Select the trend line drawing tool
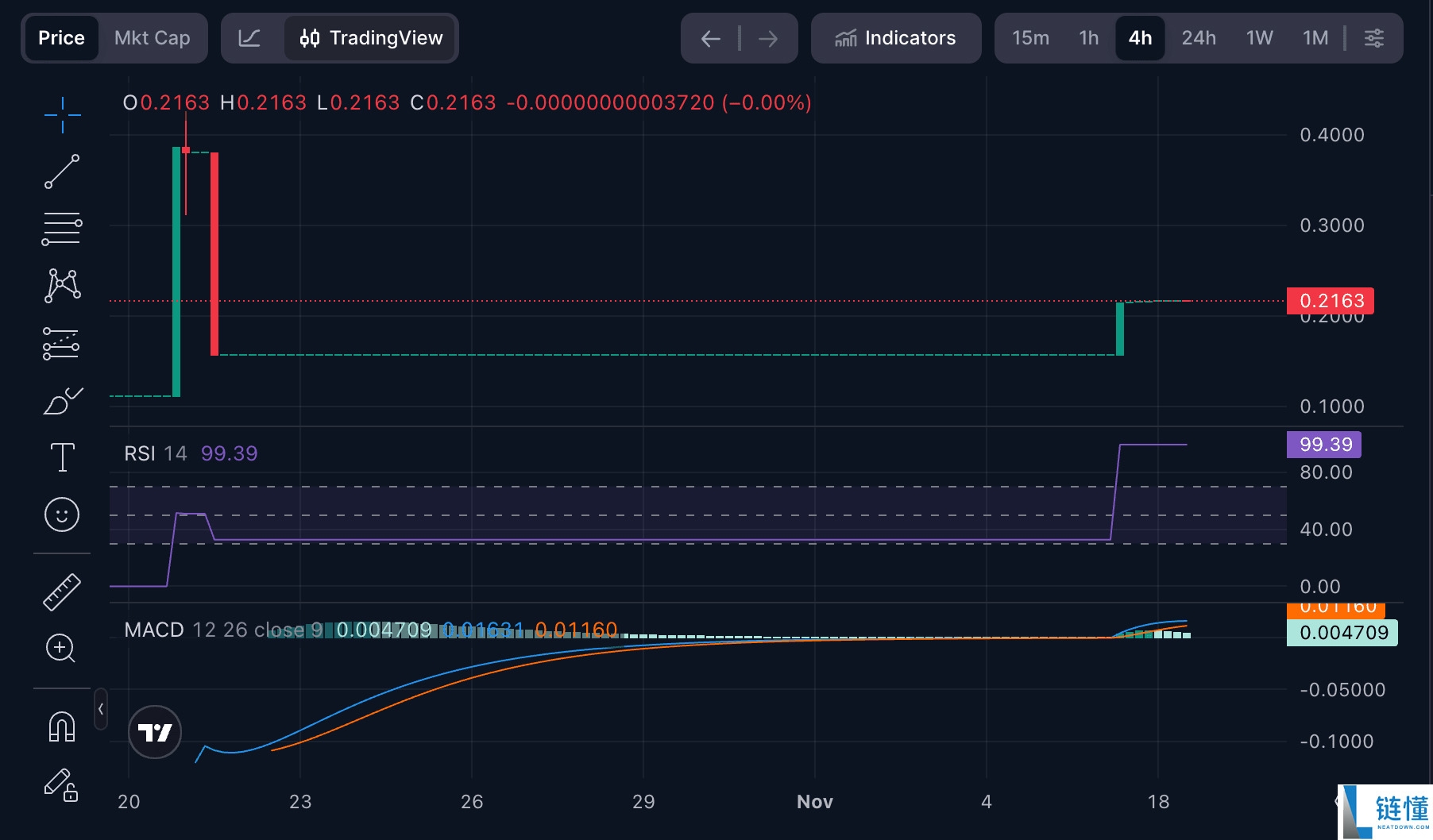This screenshot has width=1433, height=840. 62,171
